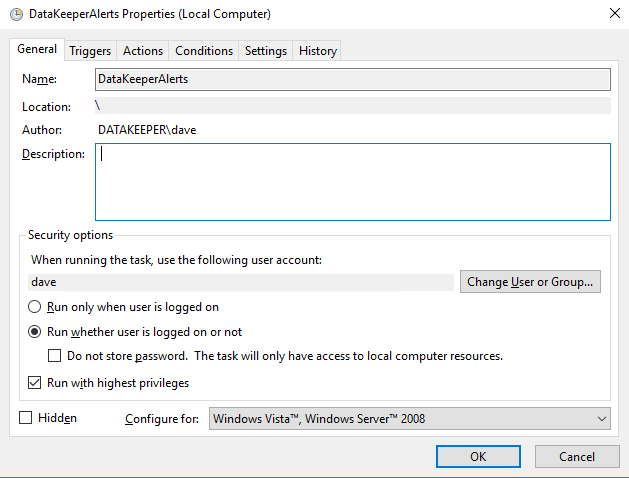This screenshot has height=478, width=629.
Task: Click the clock icon in title bar
Action: point(13,14)
